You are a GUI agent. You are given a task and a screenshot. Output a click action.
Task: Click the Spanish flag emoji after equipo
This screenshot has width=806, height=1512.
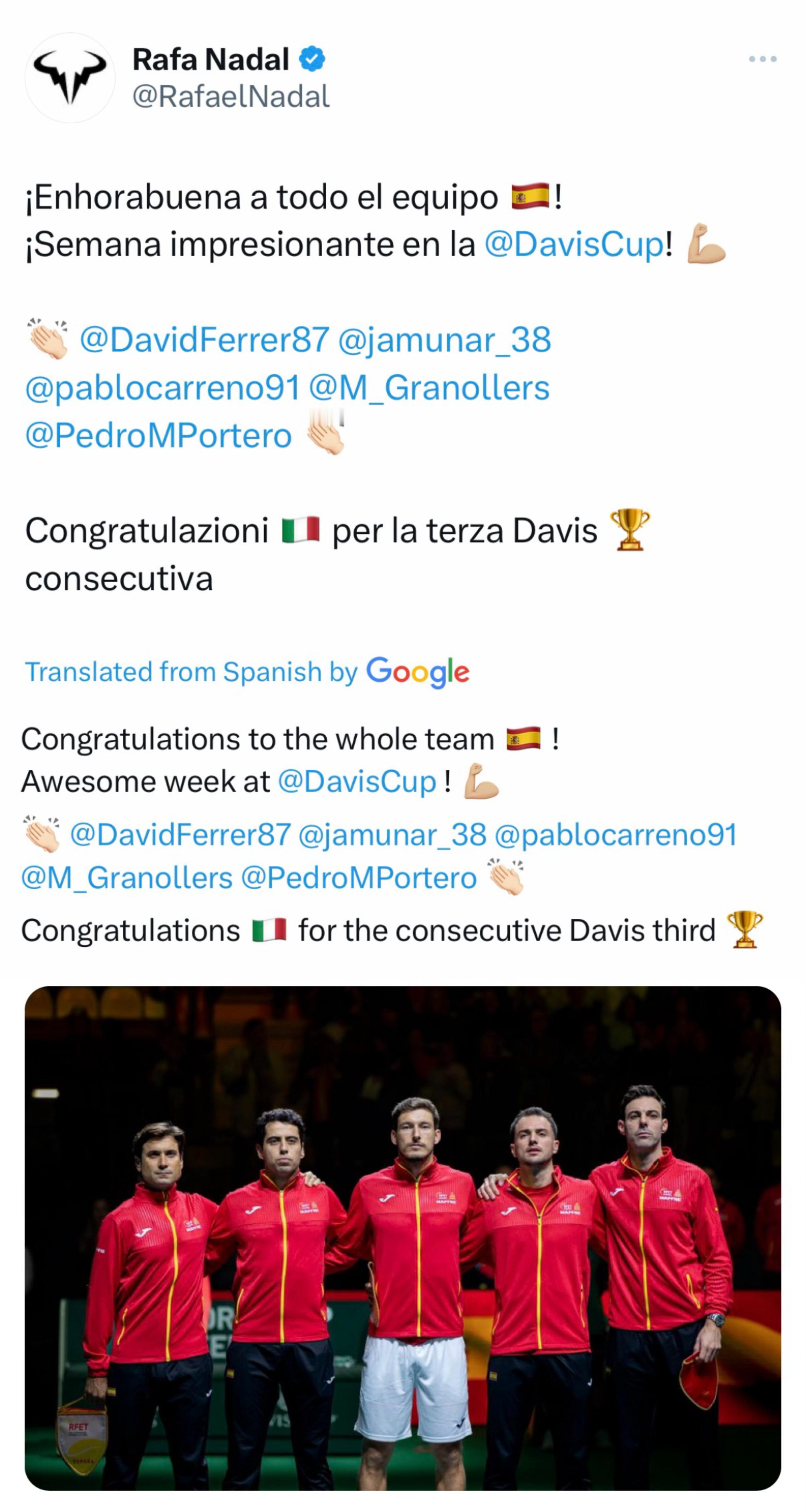[530, 197]
